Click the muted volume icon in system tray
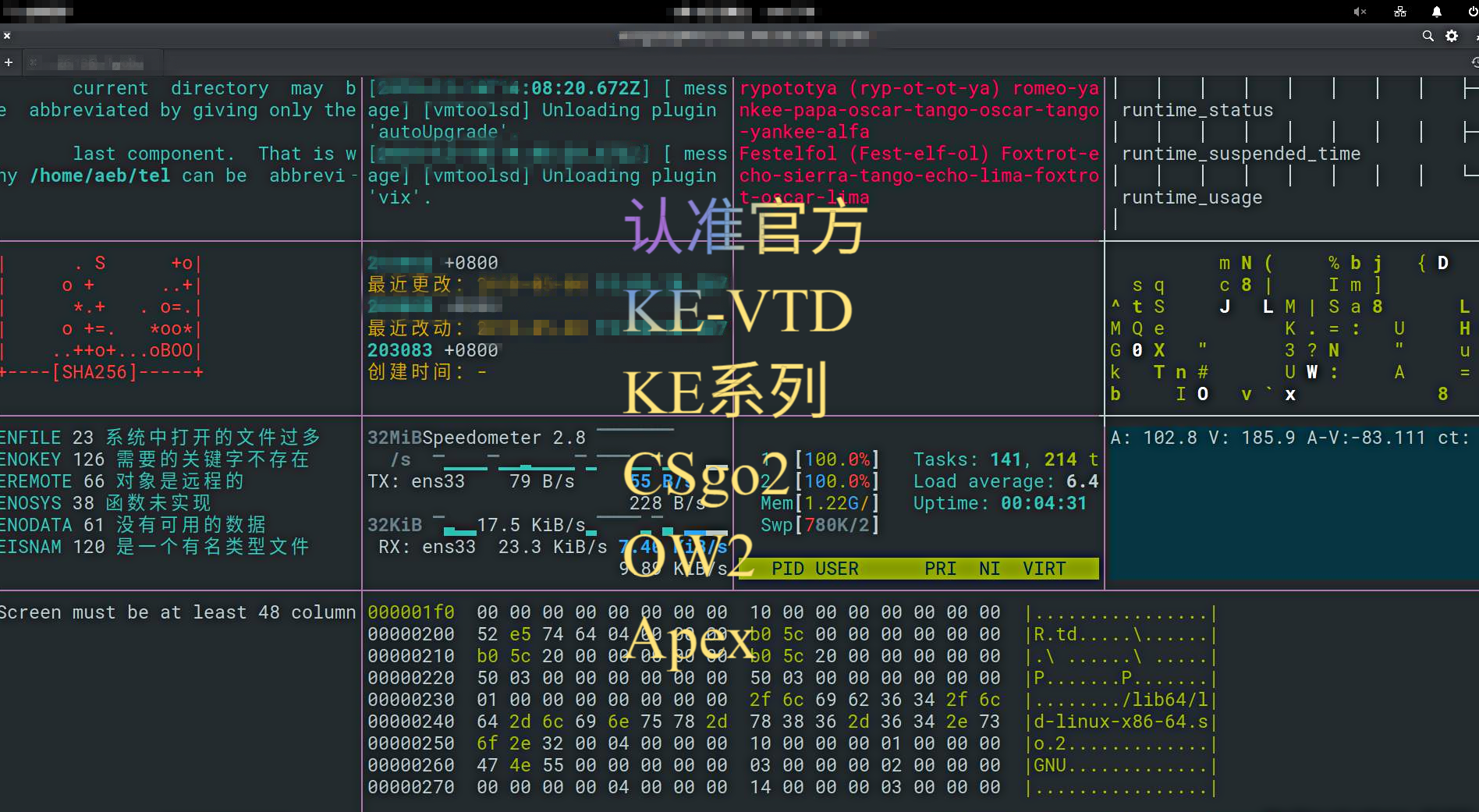 tap(1360, 12)
